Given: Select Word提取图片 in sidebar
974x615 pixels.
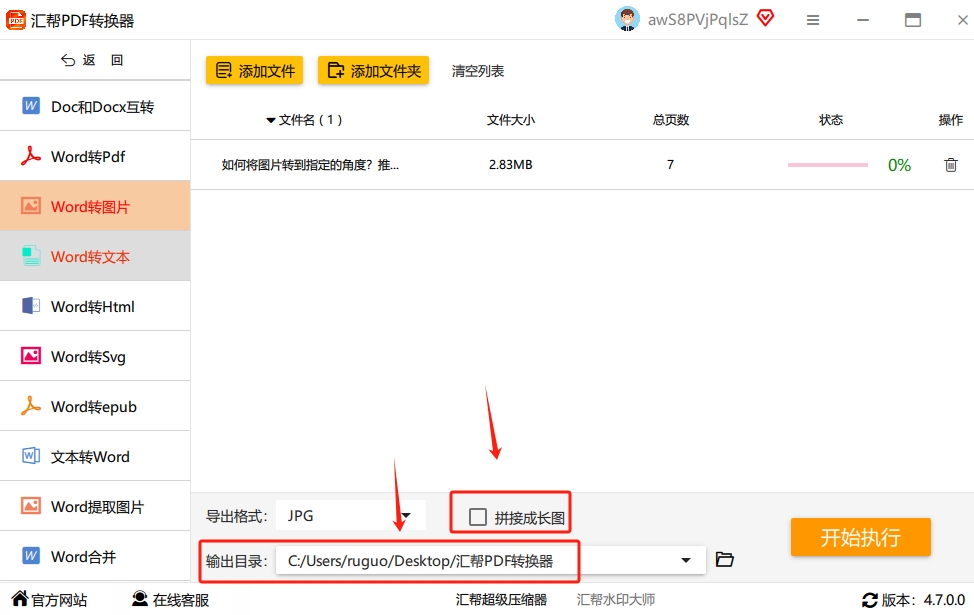Looking at the screenshot, I should [x=95, y=506].
